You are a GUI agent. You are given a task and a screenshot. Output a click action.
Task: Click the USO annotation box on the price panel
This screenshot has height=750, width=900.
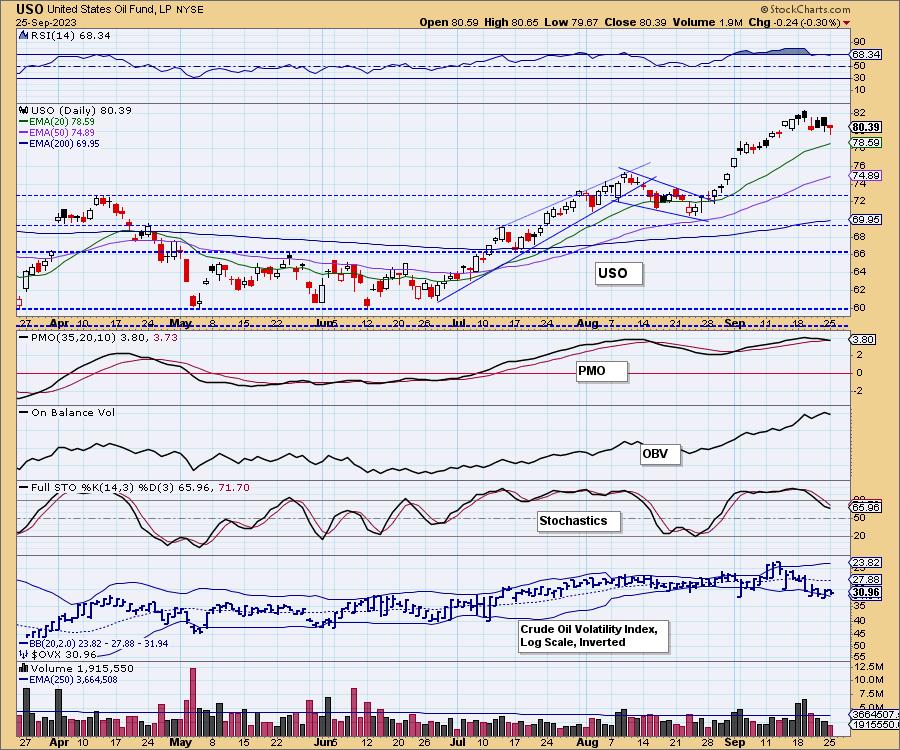tap(618, 273)
